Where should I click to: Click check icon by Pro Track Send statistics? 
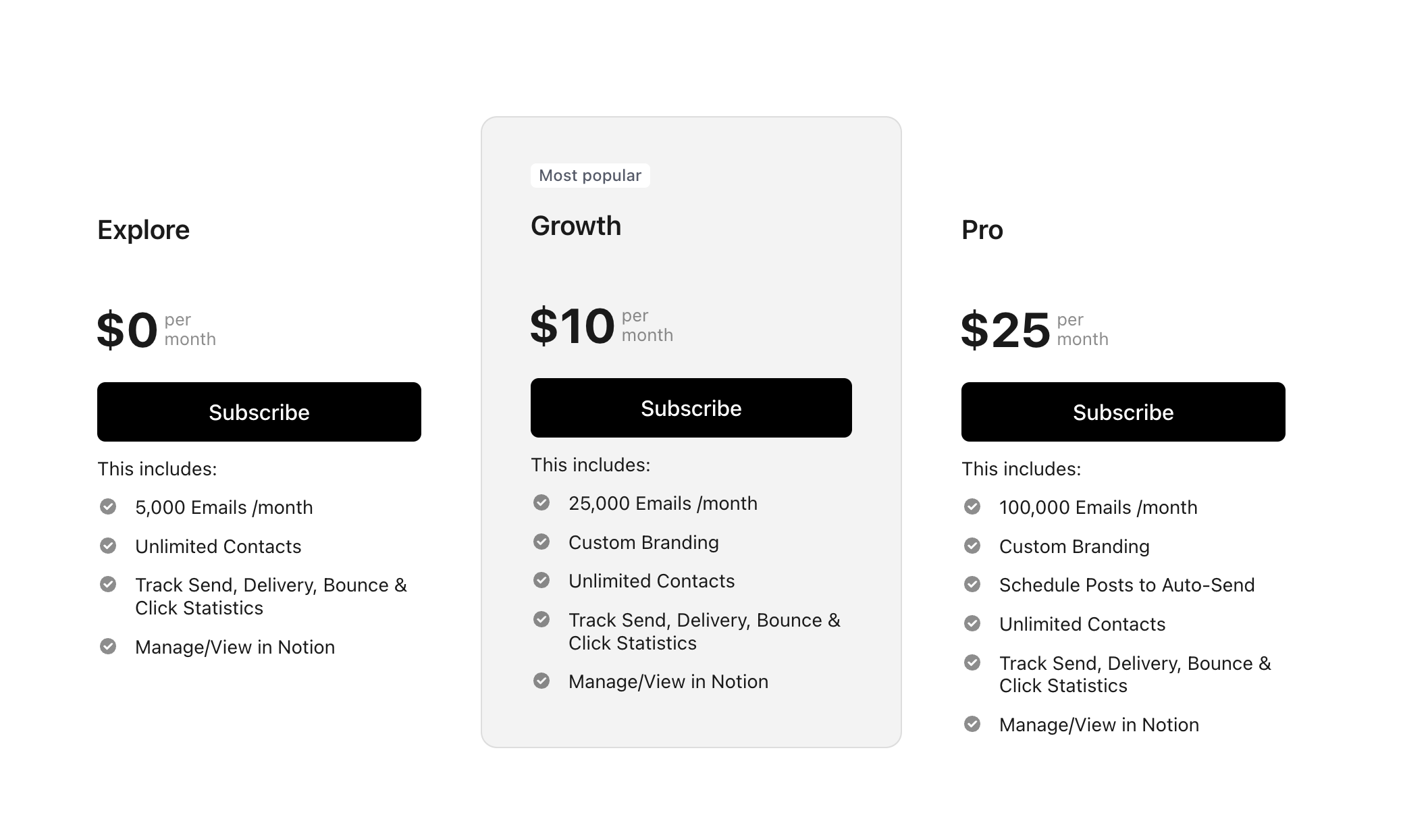click(972, 662)
